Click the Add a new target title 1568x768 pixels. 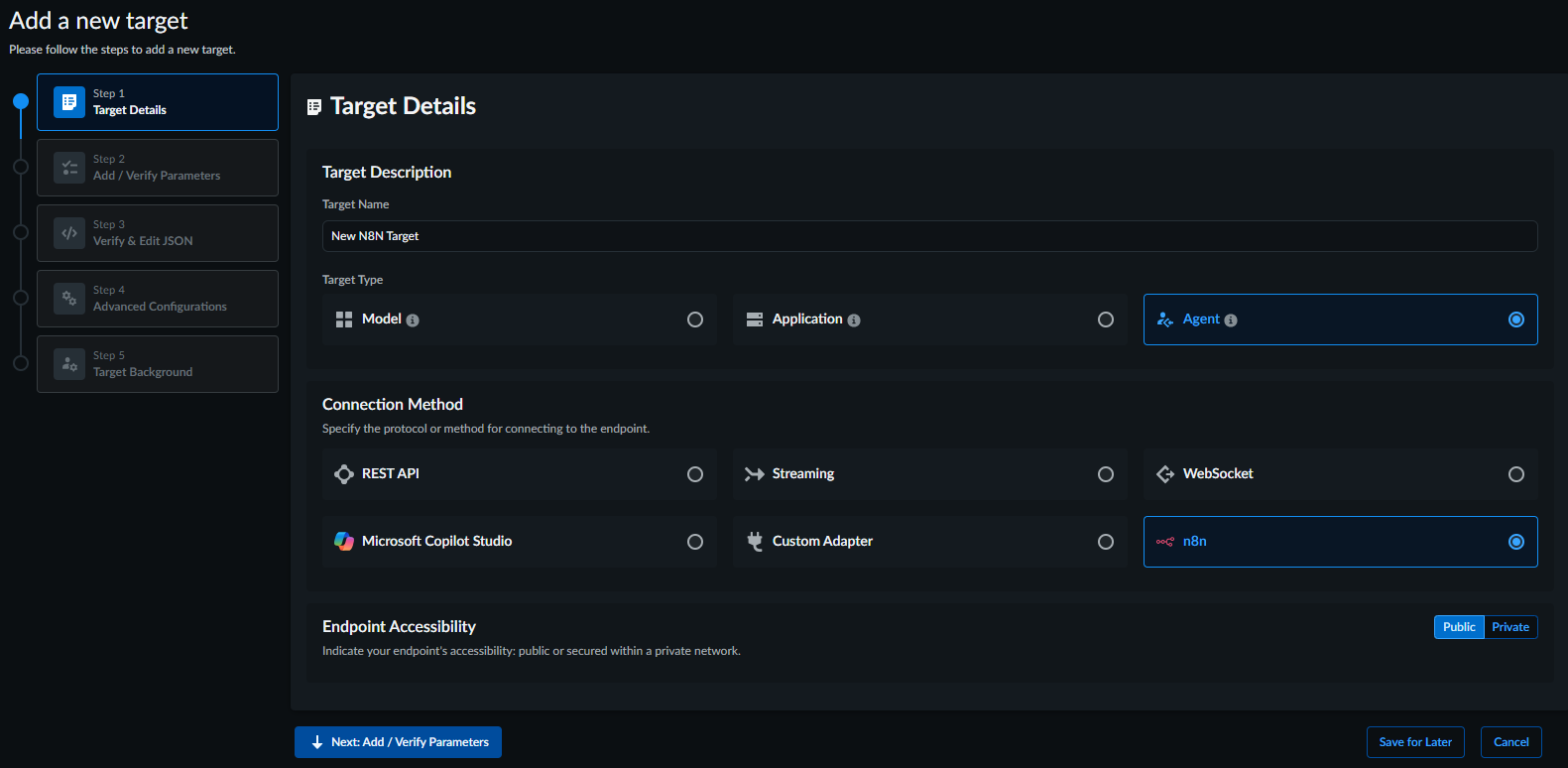coord(98,21)
